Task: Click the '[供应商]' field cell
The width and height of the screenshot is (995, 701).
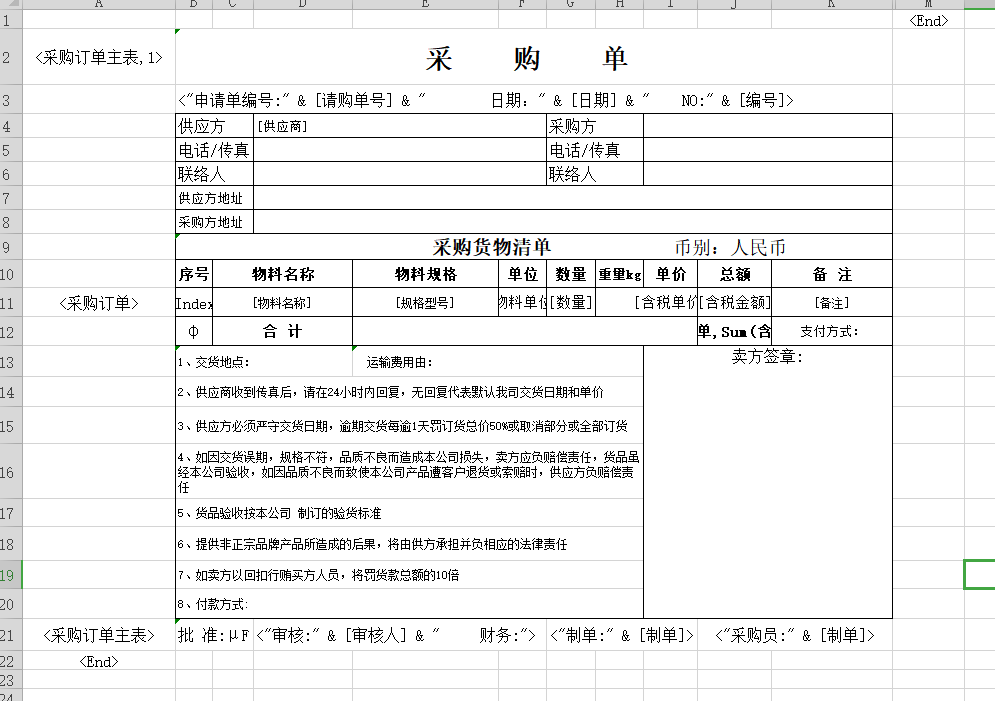Action: [400, 126]
